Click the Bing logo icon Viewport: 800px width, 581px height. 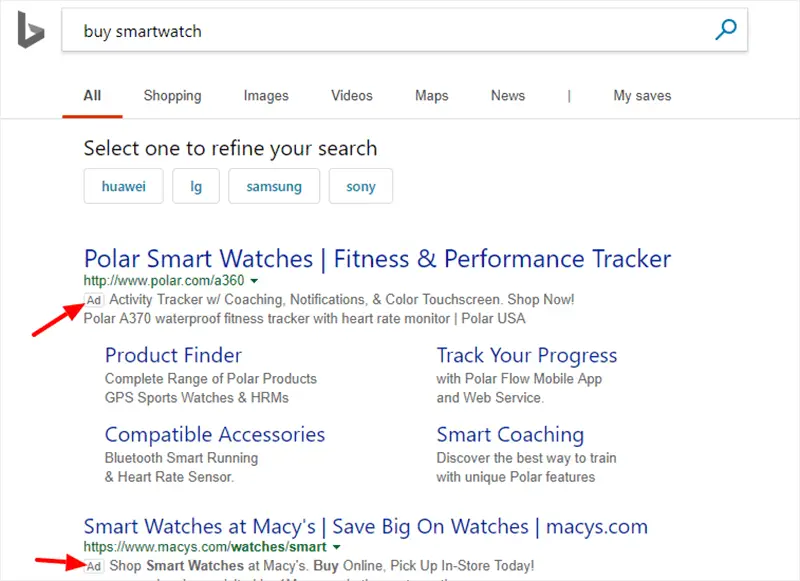(x=31, y=30)
